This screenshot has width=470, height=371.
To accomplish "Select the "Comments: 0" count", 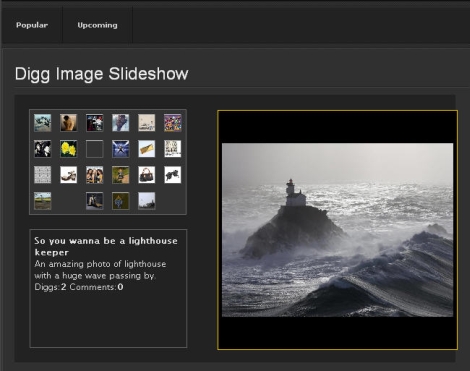I will click(96, 287).
